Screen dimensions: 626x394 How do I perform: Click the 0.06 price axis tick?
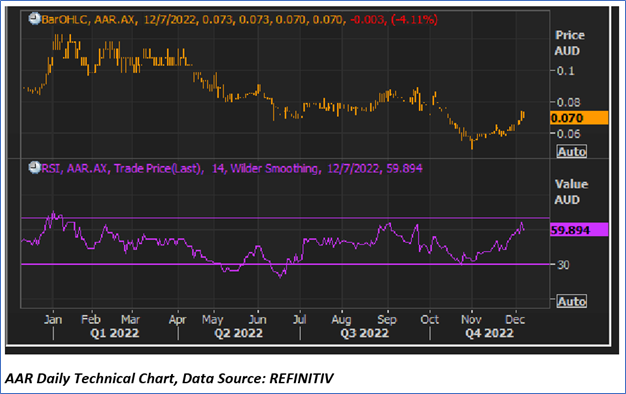click(569, 134)
